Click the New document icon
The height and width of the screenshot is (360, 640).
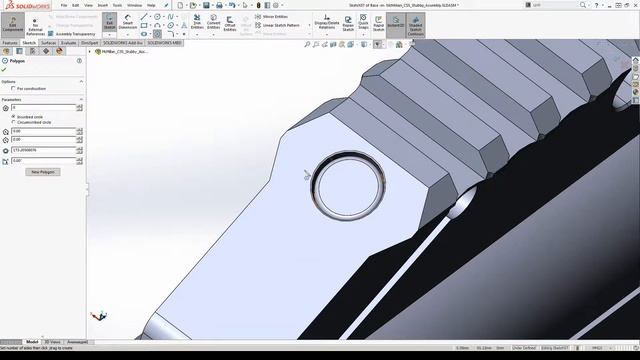[180, 5]
